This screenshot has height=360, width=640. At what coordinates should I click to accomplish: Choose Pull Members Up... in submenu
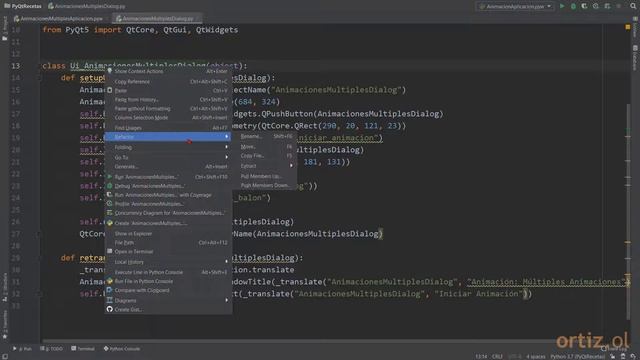[265, 176]
